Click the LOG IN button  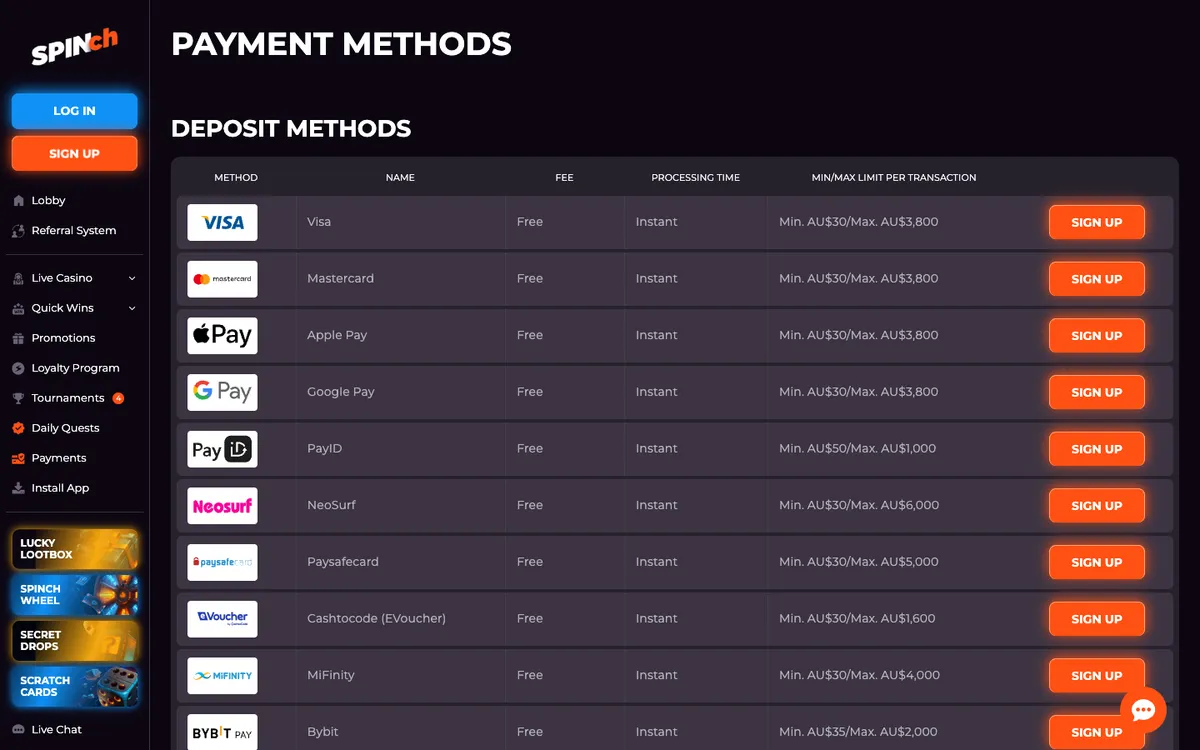pyautogui.click(x=75, y=111)
